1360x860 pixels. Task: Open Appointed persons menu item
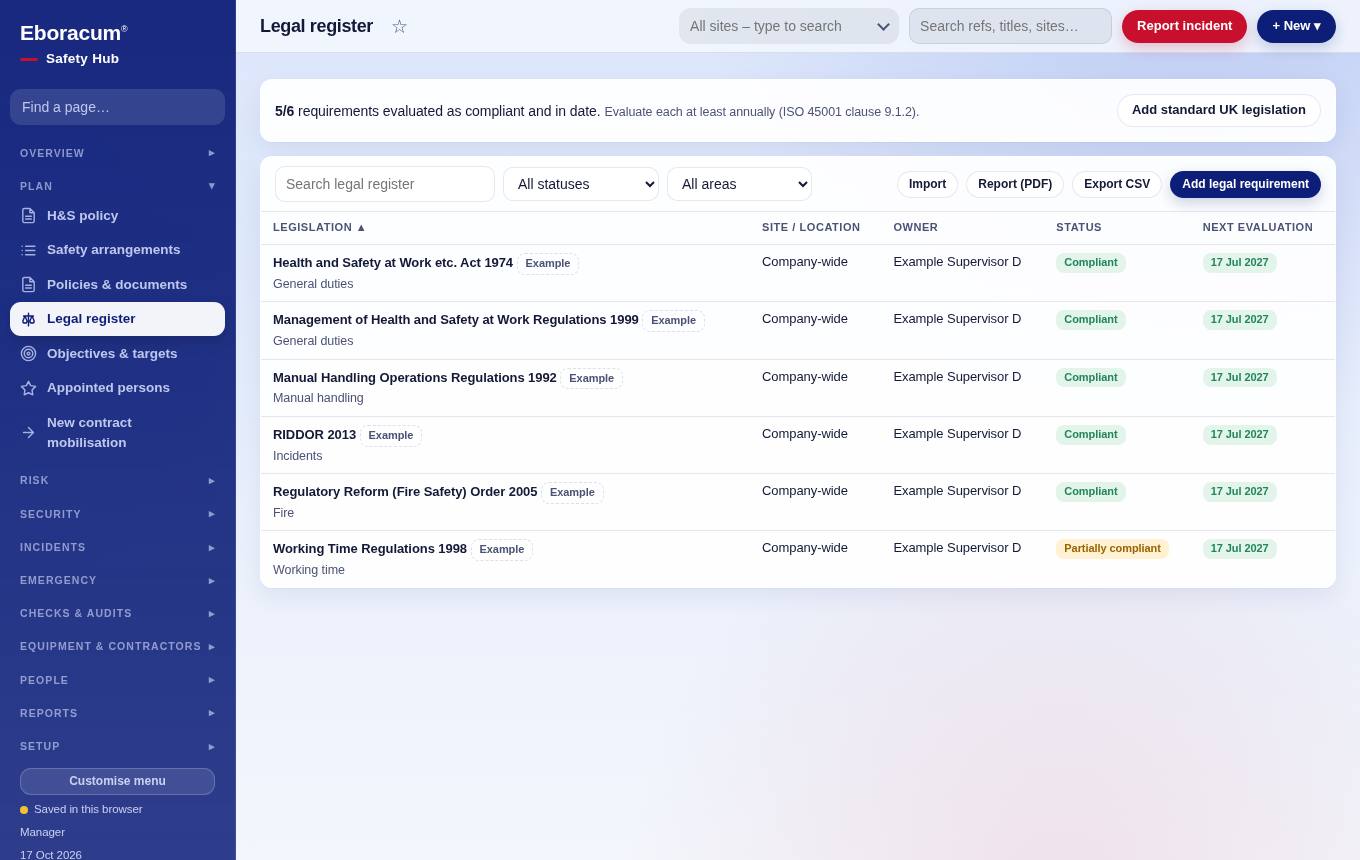(x=117, y=388)
